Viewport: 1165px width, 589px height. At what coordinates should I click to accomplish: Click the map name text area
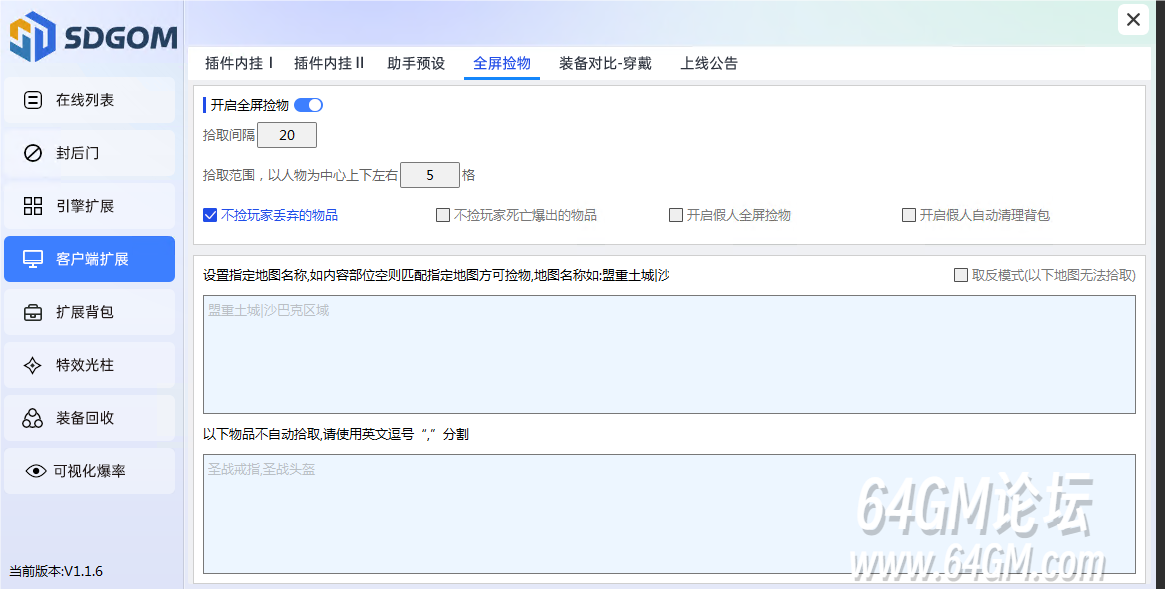[x=669, y=354]
